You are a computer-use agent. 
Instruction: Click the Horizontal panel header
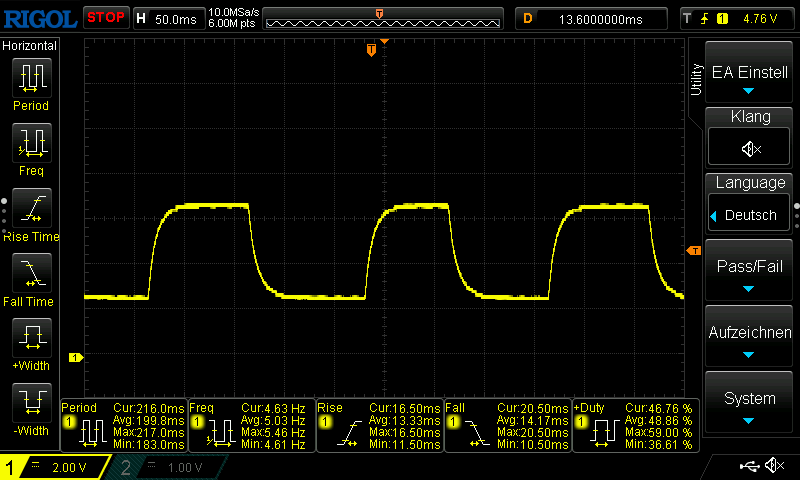tap(30, 46)
